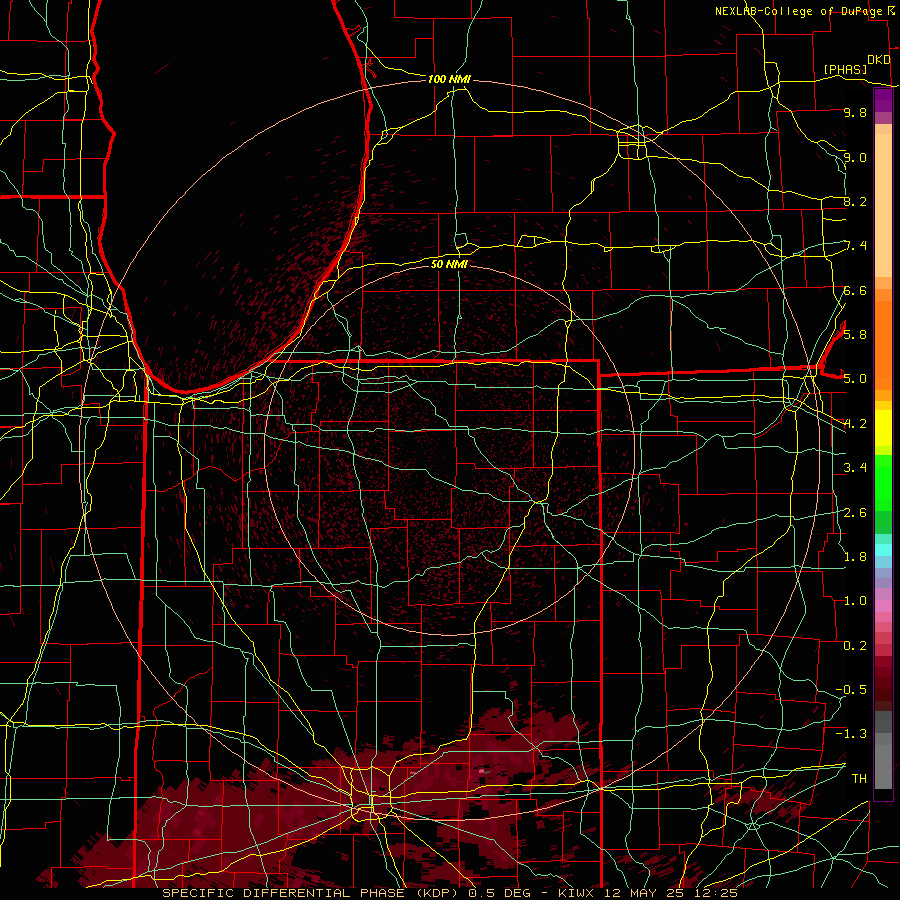
Task: Click the small pink pixel inside the southern radar echo
Action: pos(482,771)
